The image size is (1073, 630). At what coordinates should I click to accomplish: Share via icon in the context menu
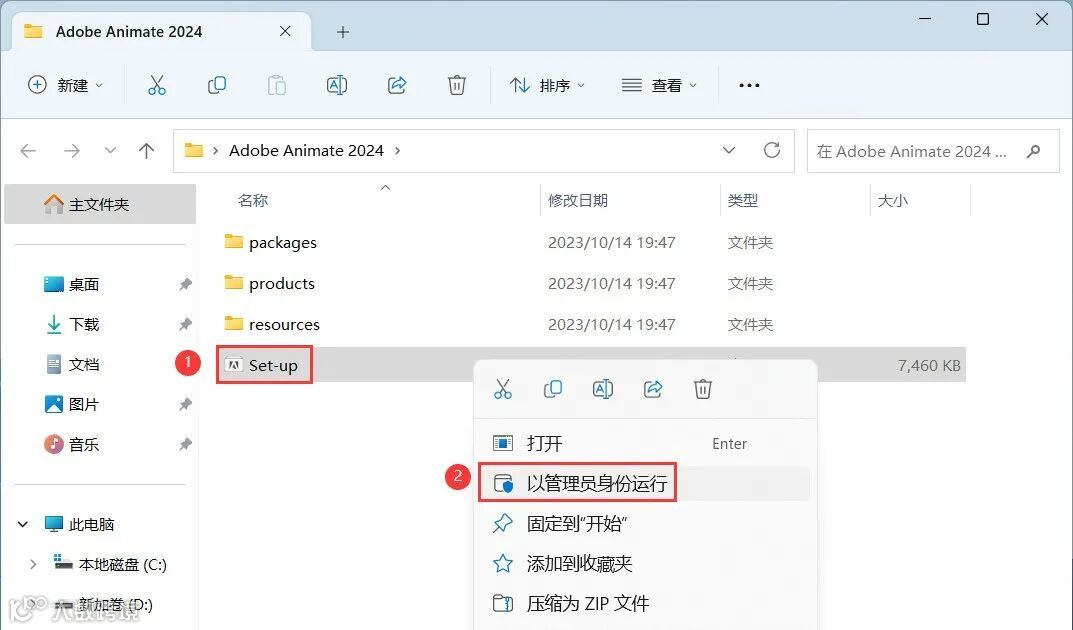653,389
